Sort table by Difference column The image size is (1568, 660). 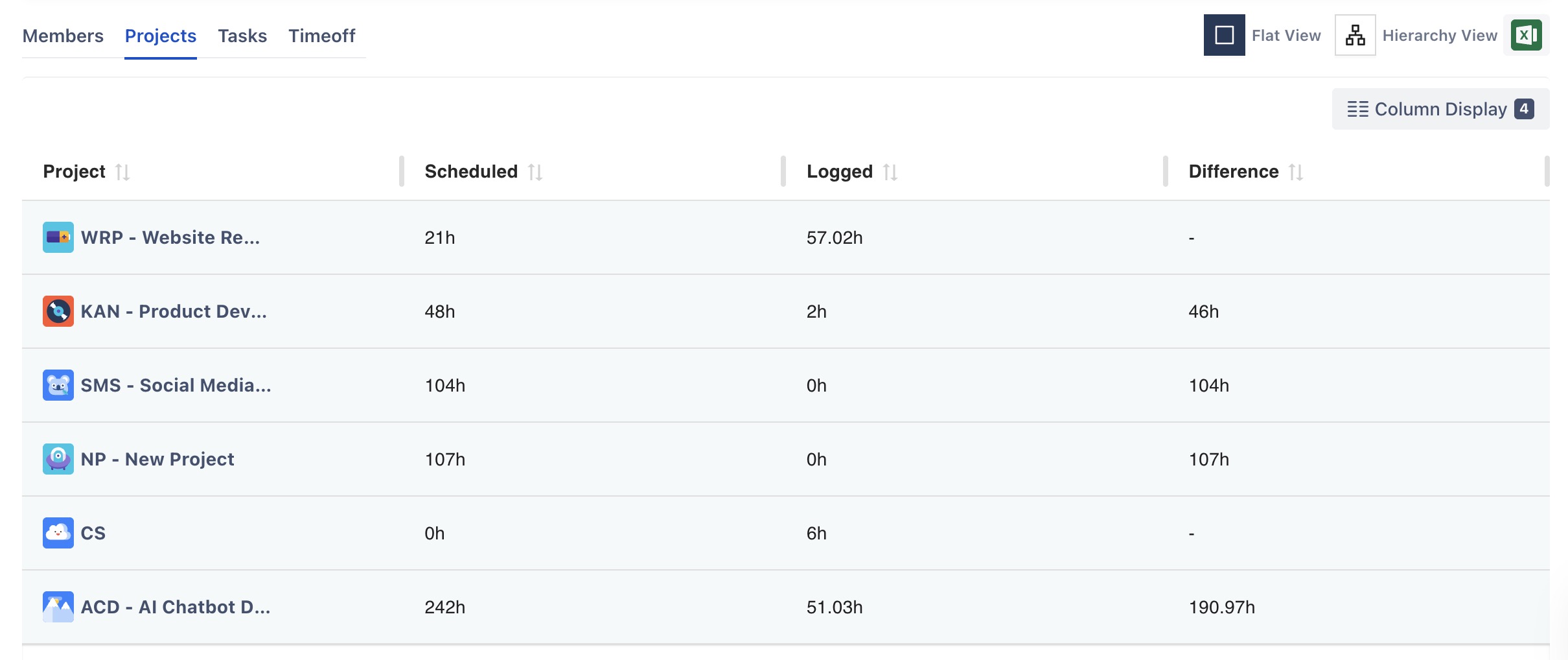coord(1296,172)
